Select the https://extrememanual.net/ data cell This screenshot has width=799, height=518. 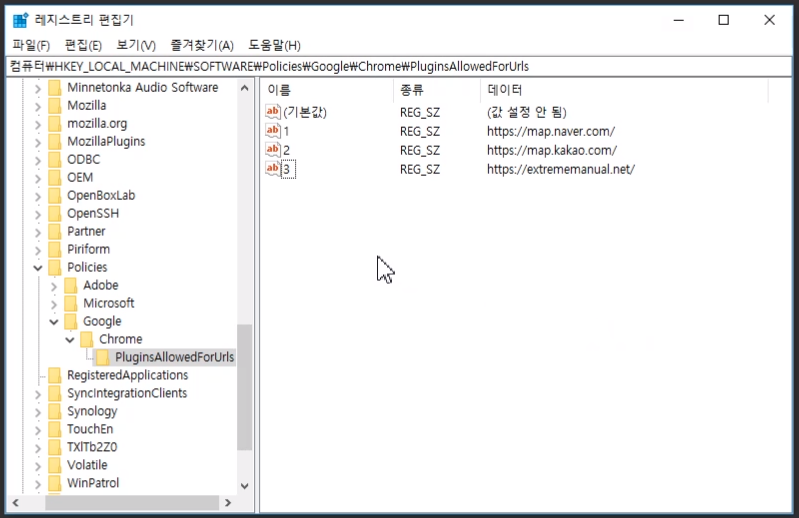tap(561, 169)
